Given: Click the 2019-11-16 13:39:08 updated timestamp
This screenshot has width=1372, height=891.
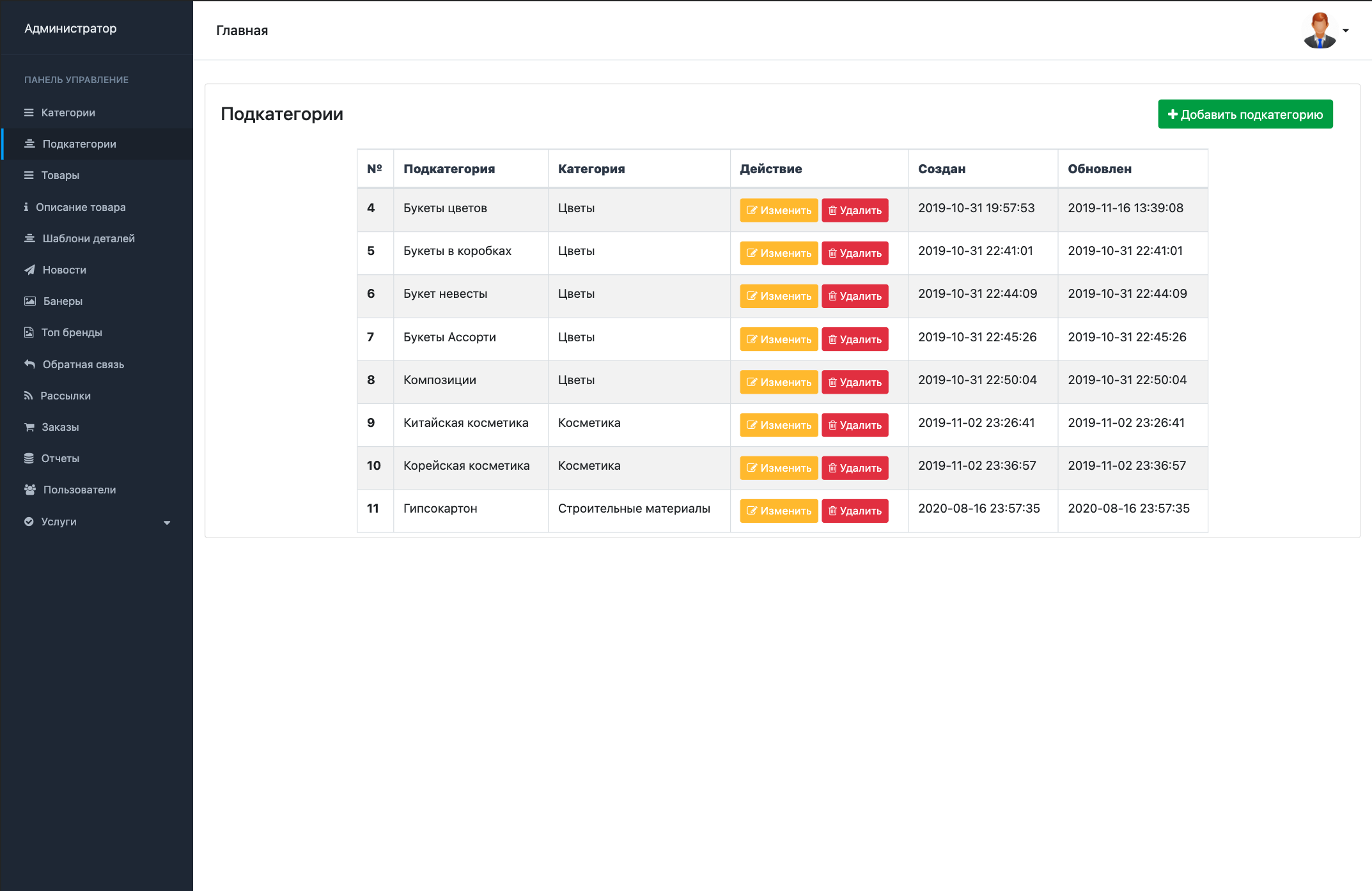Looking at the screenshot, I should [x=1125, y=208].
